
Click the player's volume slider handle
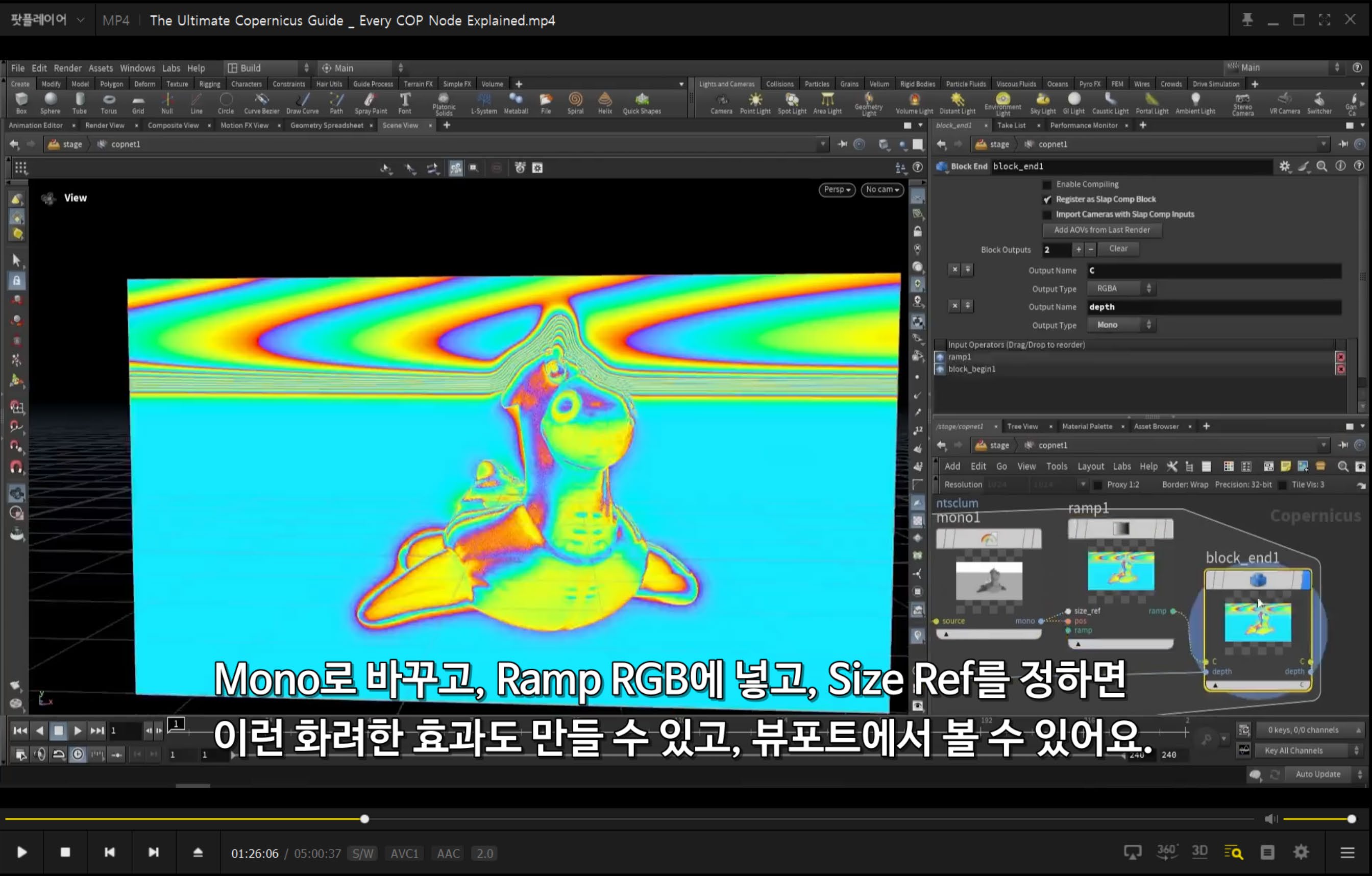[x=1351, y=819]
